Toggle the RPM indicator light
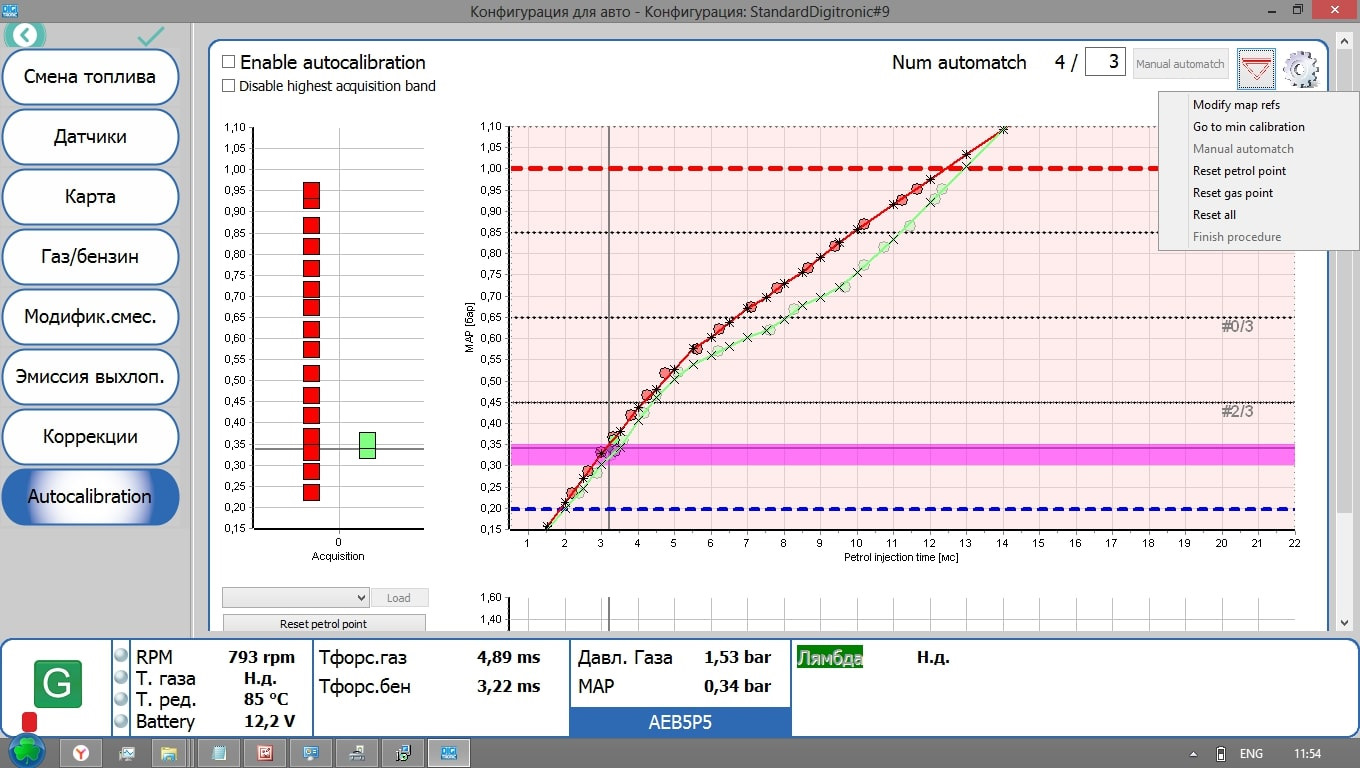The image size is (1360, 768). [121, 656]
